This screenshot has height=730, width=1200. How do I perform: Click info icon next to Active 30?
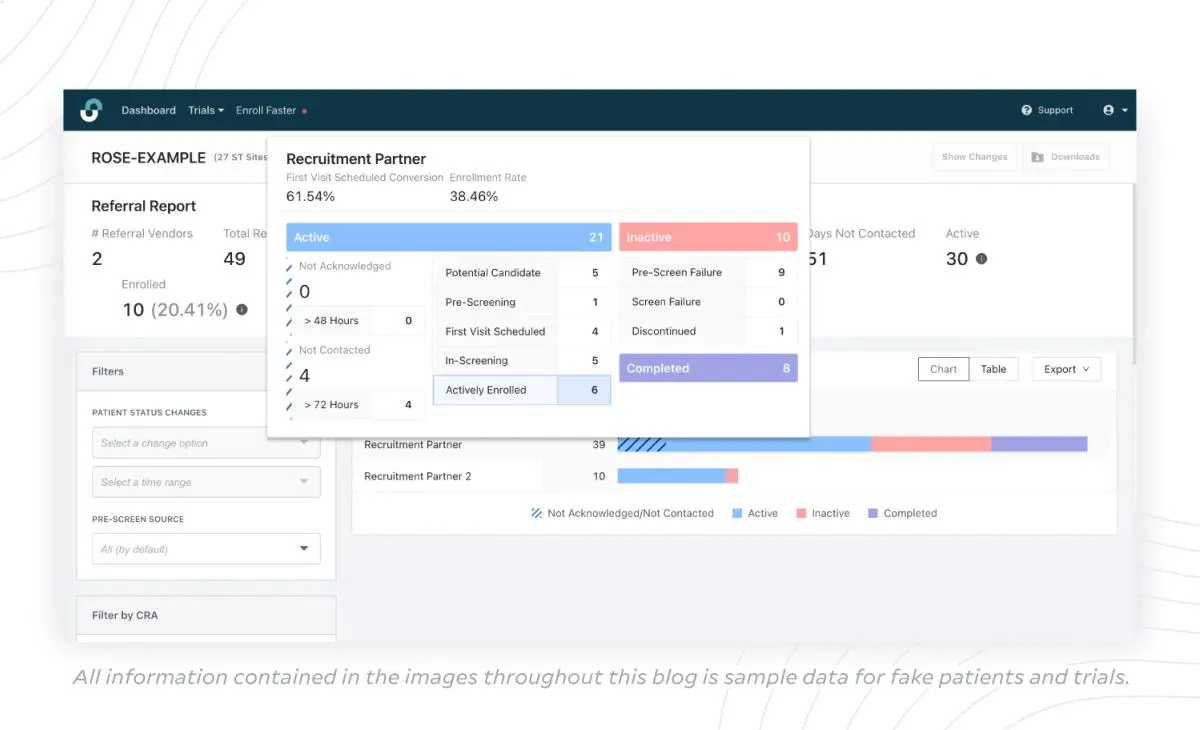click(979, 258)
